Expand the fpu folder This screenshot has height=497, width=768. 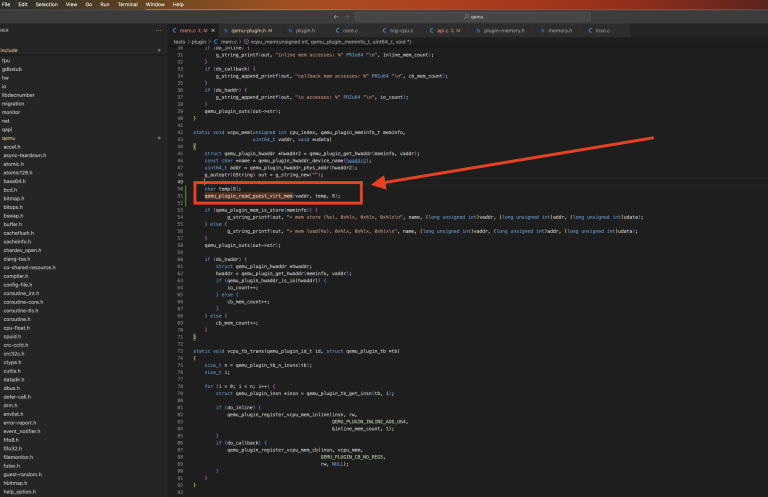click(x=6, y=61)
